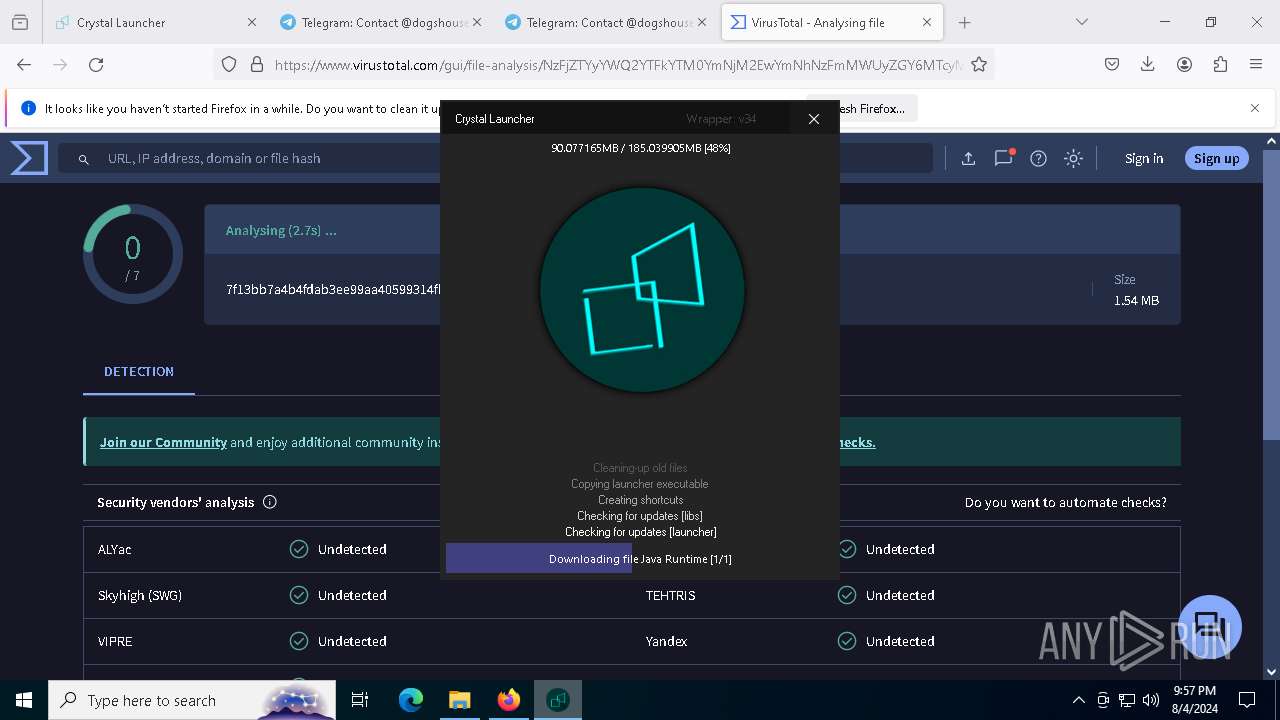The image size is (1280, 720).
Task: Open the VirusTotal notifications icon
Action: tap(1003, 158)
